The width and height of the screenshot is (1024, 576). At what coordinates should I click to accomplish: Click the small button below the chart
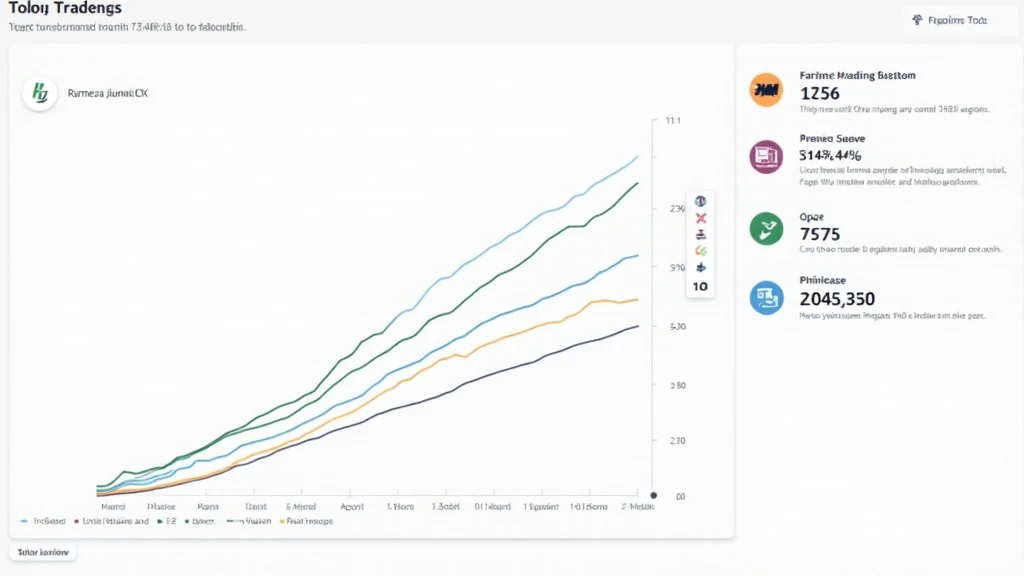click(43, 552)
